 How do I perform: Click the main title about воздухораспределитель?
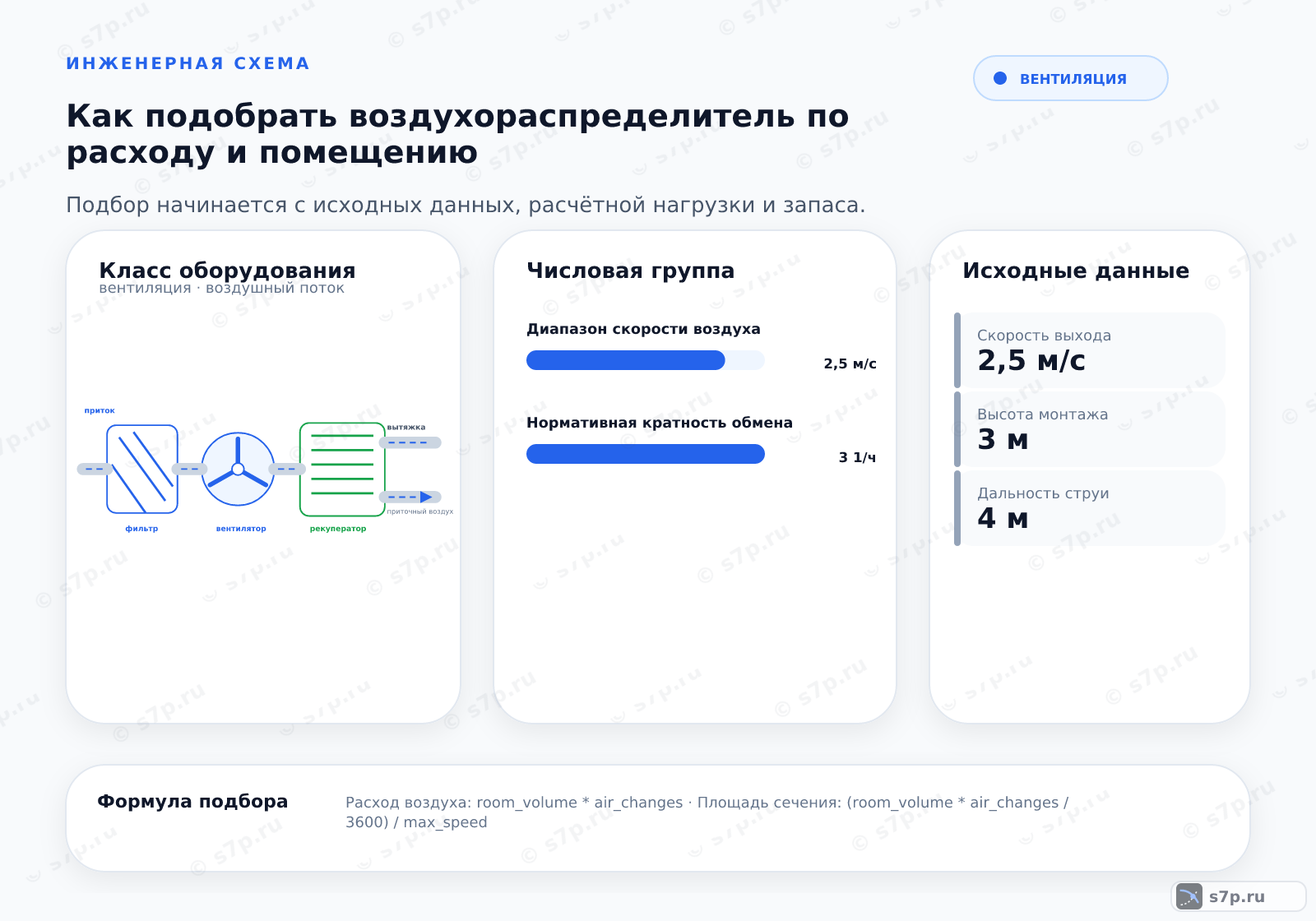pyautogui.click(x=457, y=133)
